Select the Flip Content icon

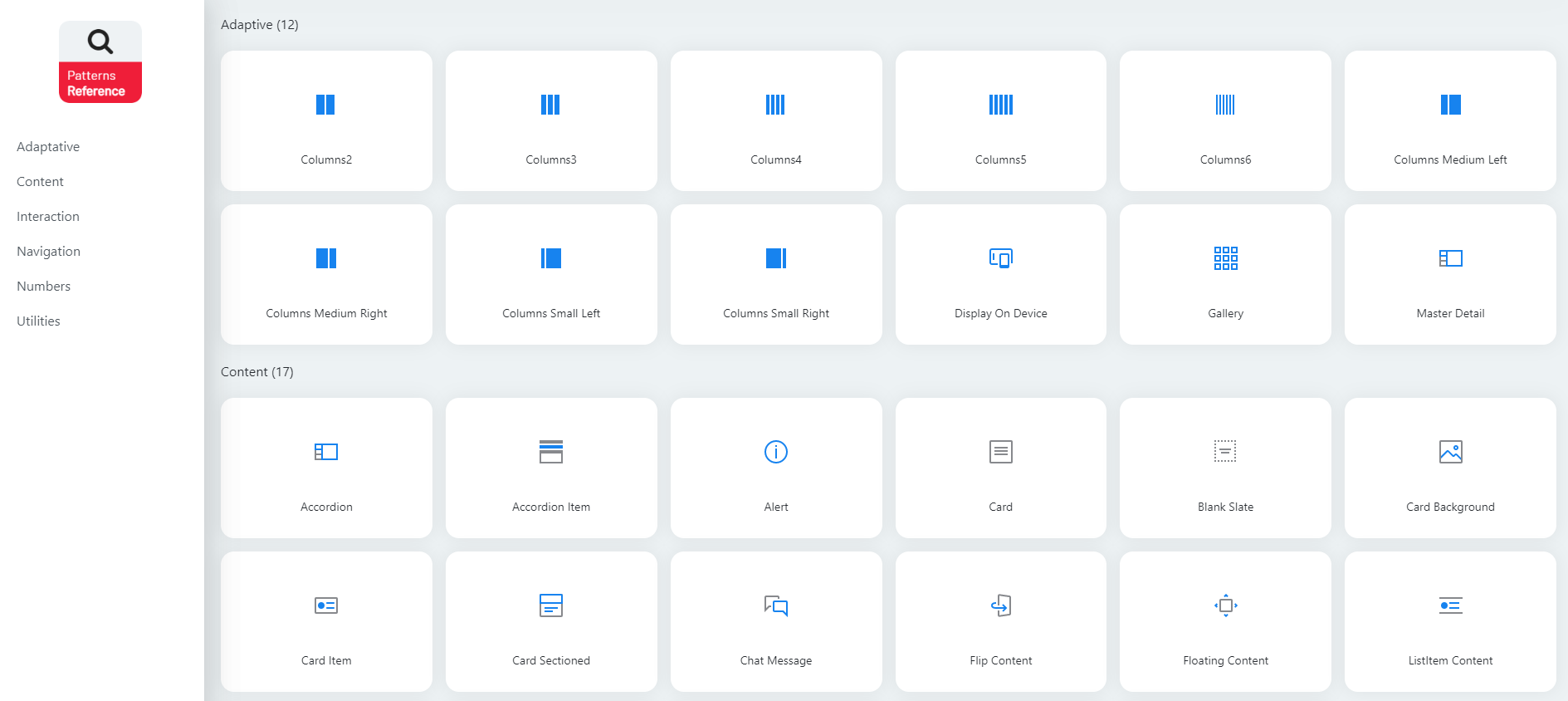click(1001, 605)
